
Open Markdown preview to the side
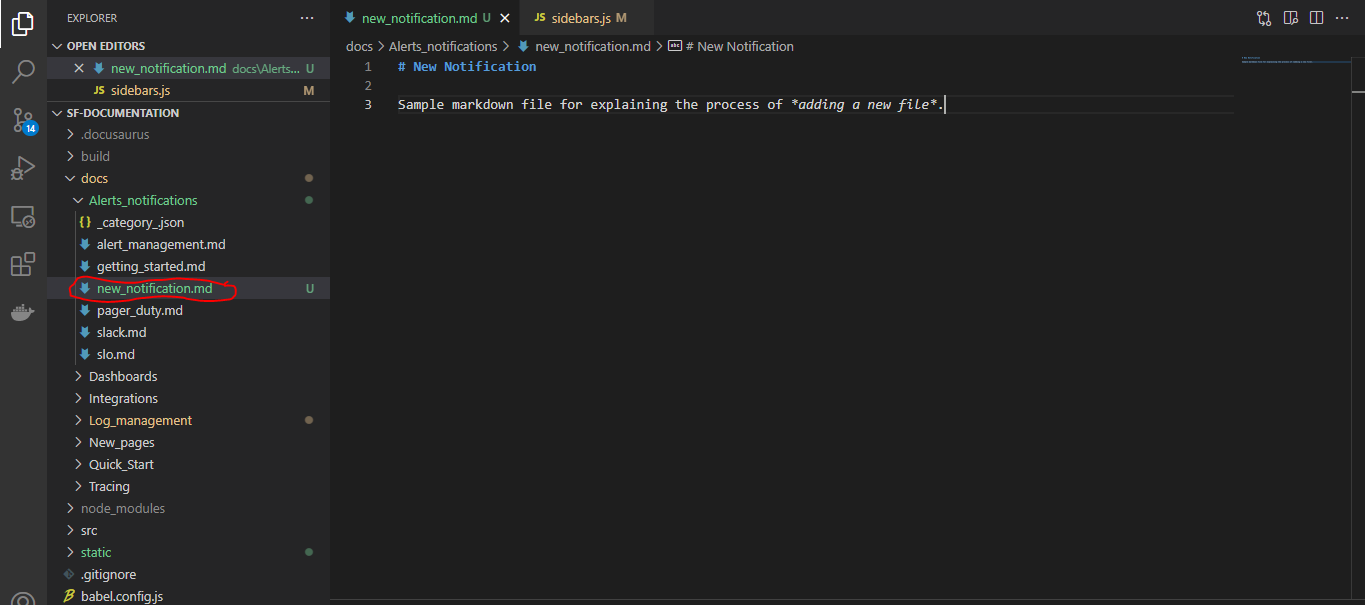click(1290, 17)
